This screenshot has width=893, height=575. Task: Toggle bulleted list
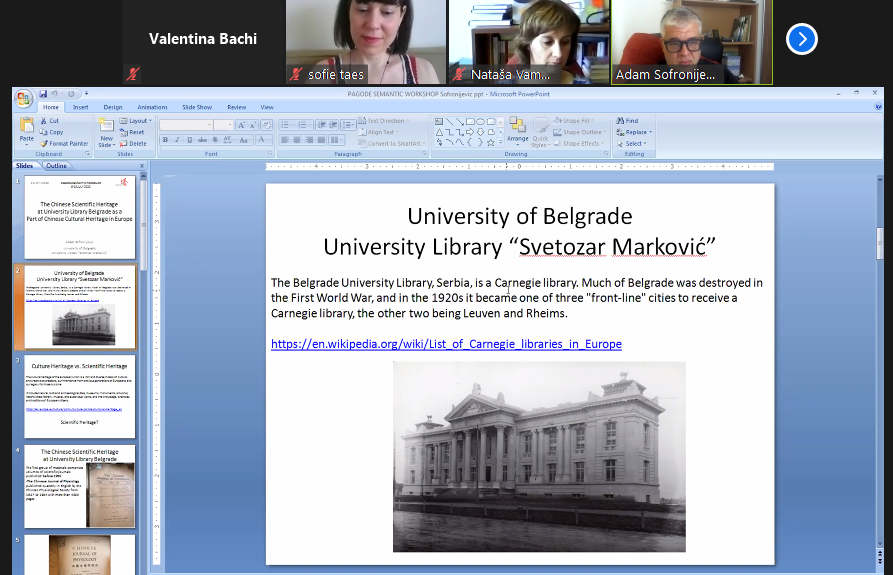click(x=286, y=125)
